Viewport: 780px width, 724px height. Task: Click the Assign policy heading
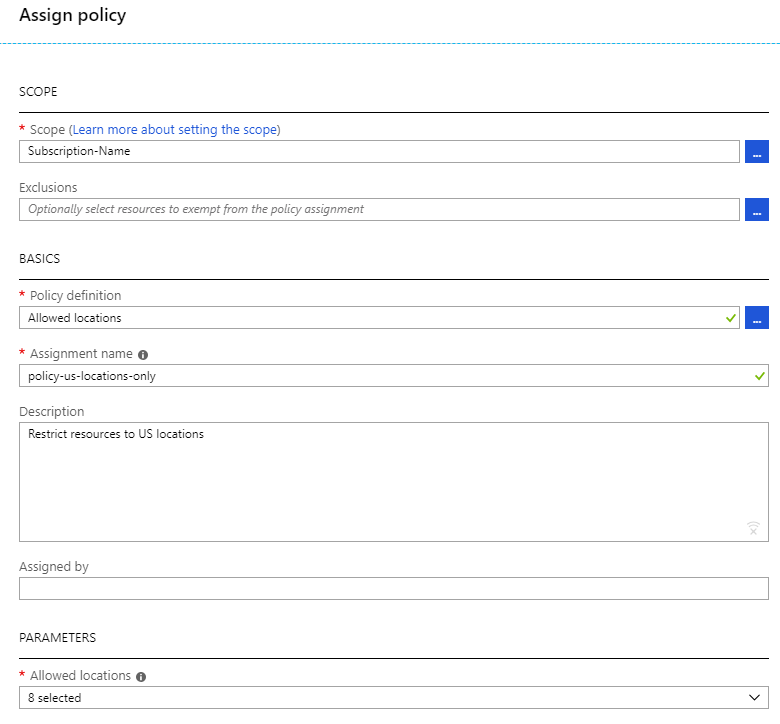73,16
